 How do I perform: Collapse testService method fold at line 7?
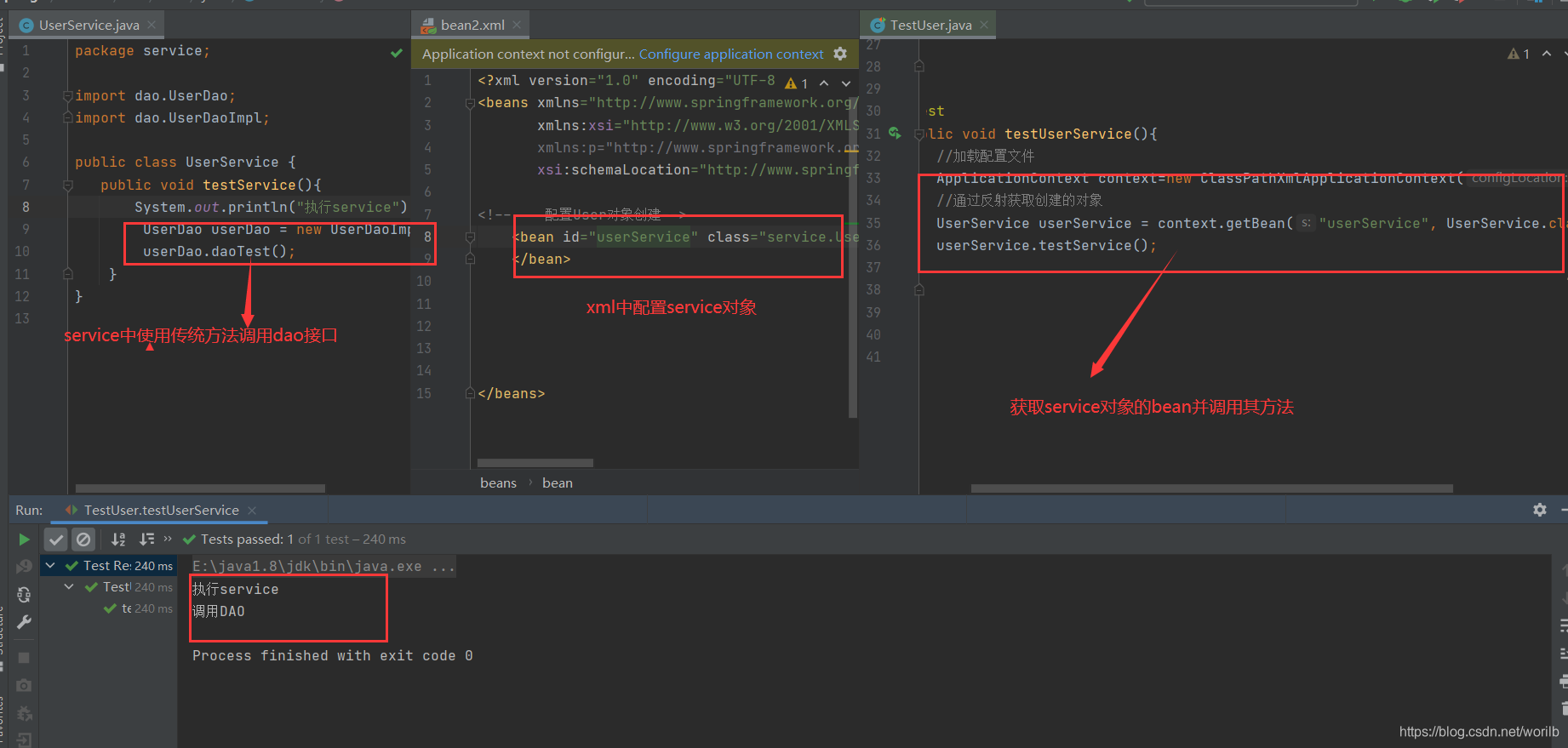[x=67, y=185]
